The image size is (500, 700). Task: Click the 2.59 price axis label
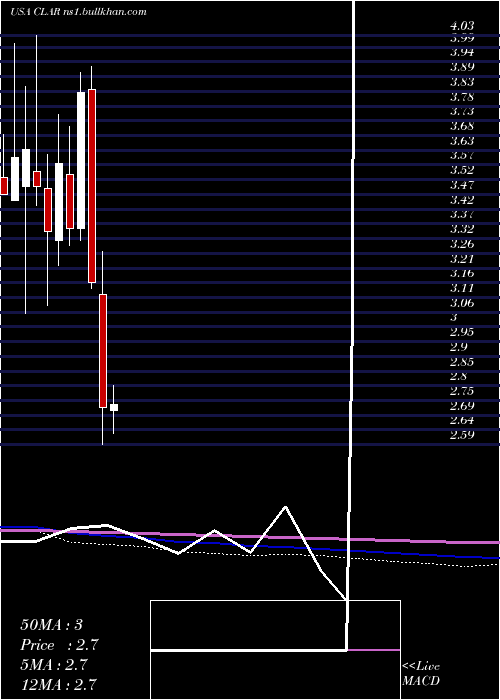click(462, 435)
